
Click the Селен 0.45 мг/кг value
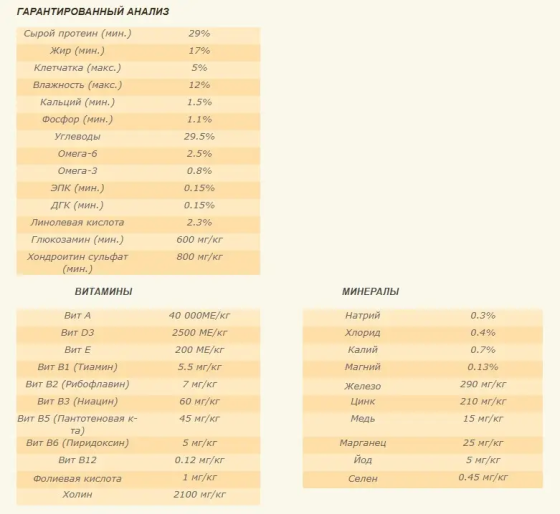(483, 477)
